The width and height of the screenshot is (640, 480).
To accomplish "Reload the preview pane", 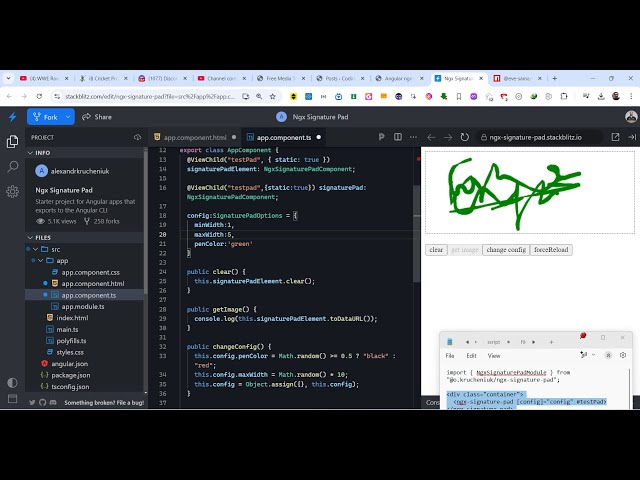I will pos(464,137).
